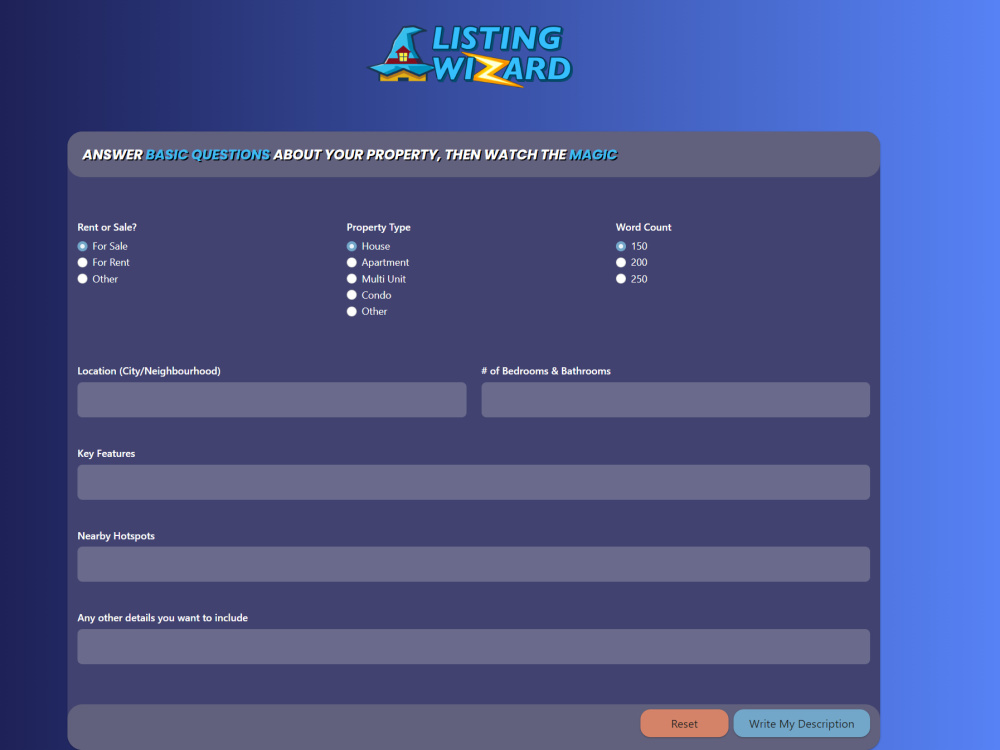Viewport: 1000px width, 750px height.
Task: Click the Property Type heading
Action: [x=378, y=227]
